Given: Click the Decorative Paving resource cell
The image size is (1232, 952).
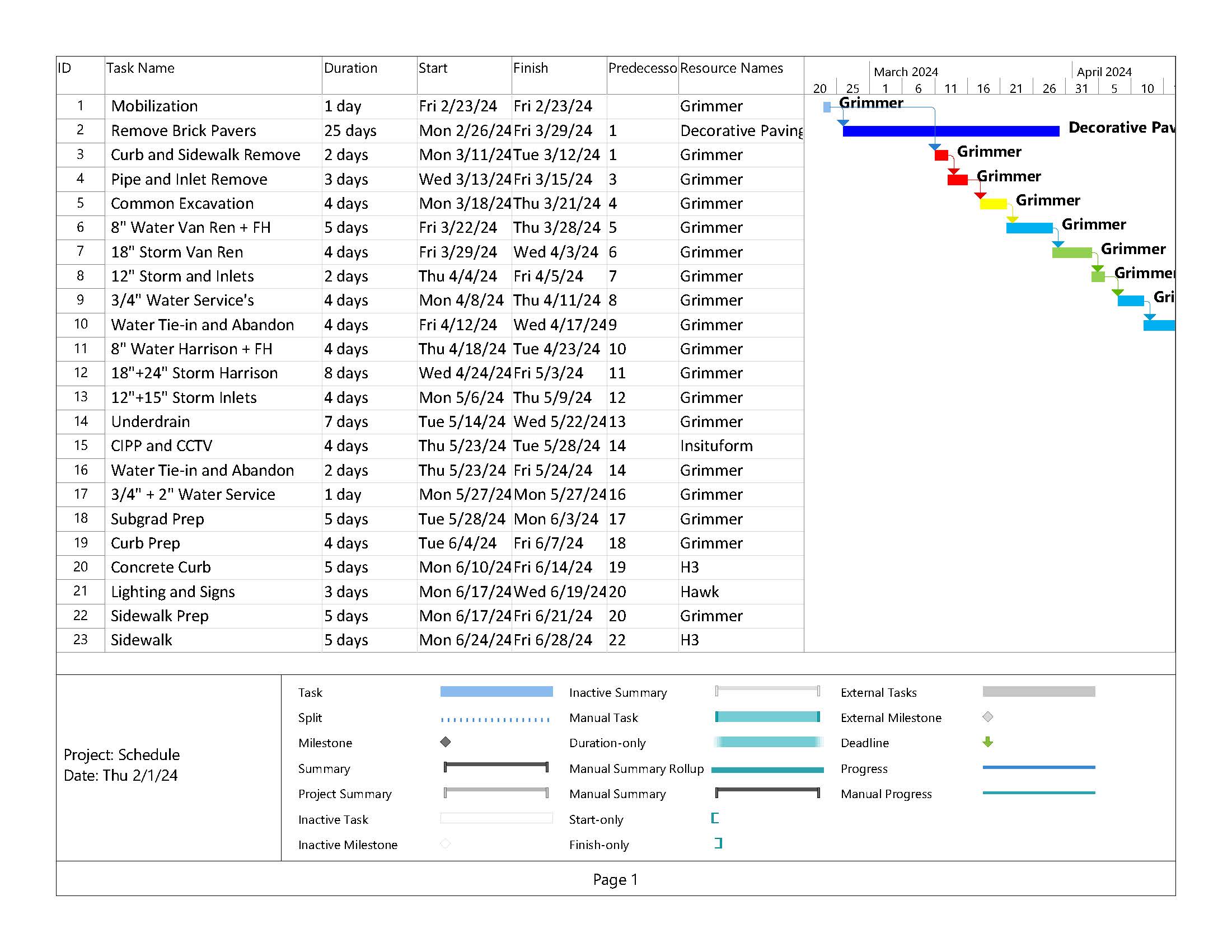Looking at the screenshot, I should [x=741, y=131].
